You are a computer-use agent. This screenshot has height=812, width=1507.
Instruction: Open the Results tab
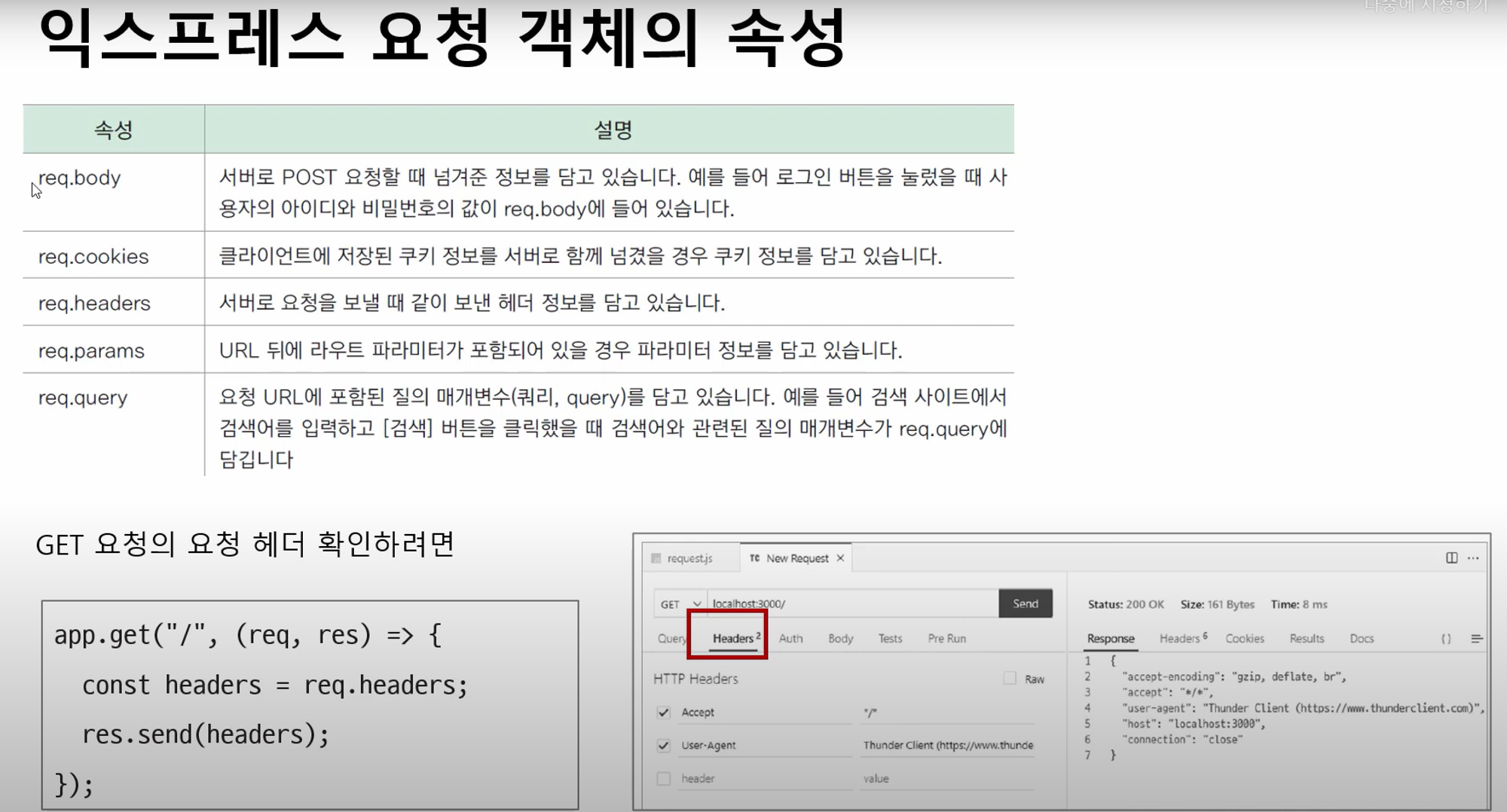point(1307,639)
